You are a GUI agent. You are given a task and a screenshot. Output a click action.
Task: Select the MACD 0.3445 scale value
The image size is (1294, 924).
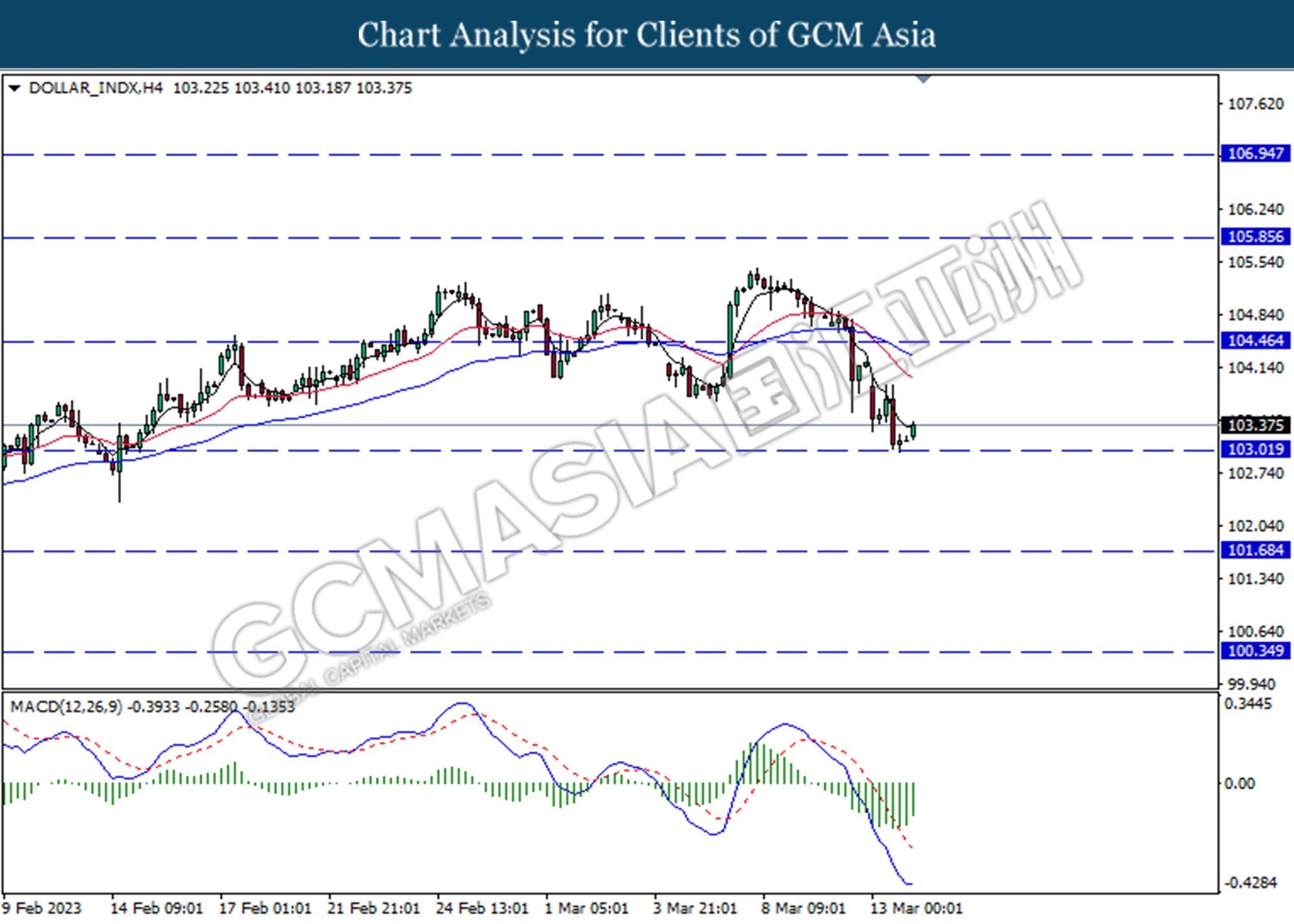[x=1248, y=703]
